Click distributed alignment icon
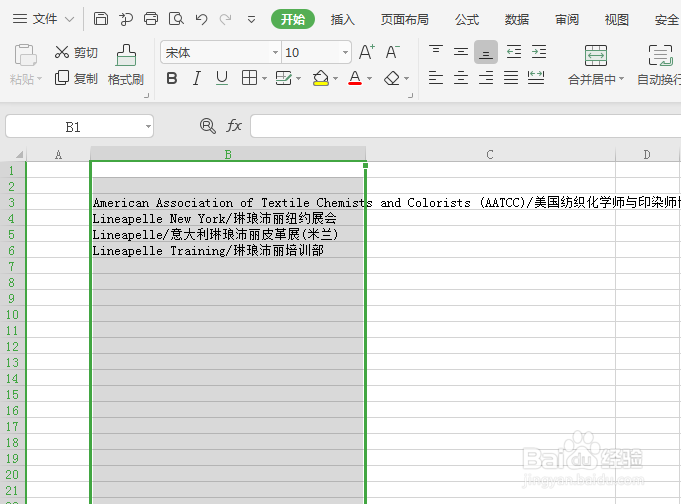The image size is (681, 504). [536, 78]
